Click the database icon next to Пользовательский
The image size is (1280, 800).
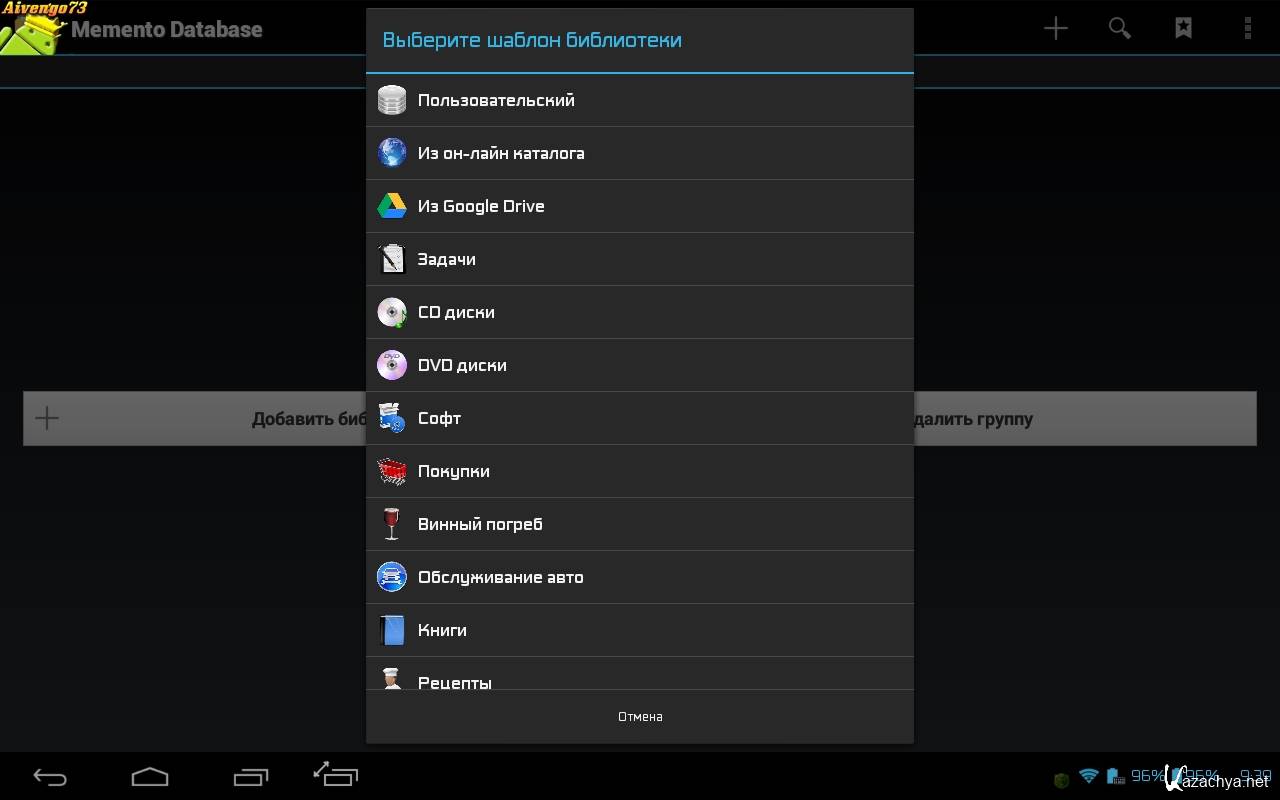pyautogui.click(x=392, y=100)
